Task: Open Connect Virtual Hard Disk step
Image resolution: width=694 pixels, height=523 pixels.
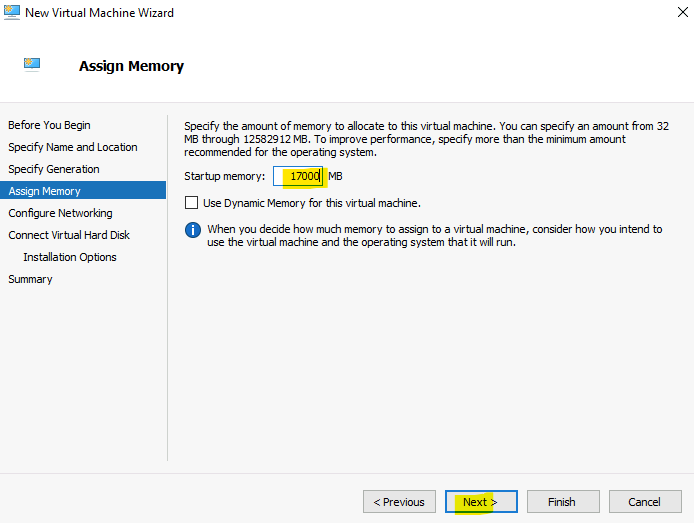Action: coord(69,235)
